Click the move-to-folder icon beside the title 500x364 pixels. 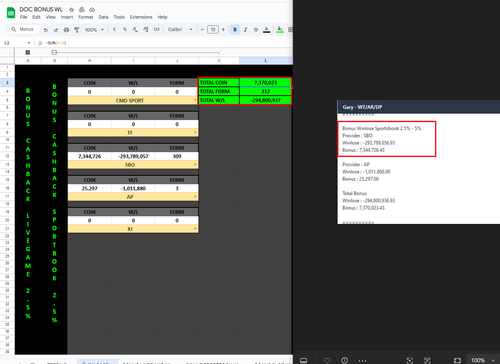(82, 10)
